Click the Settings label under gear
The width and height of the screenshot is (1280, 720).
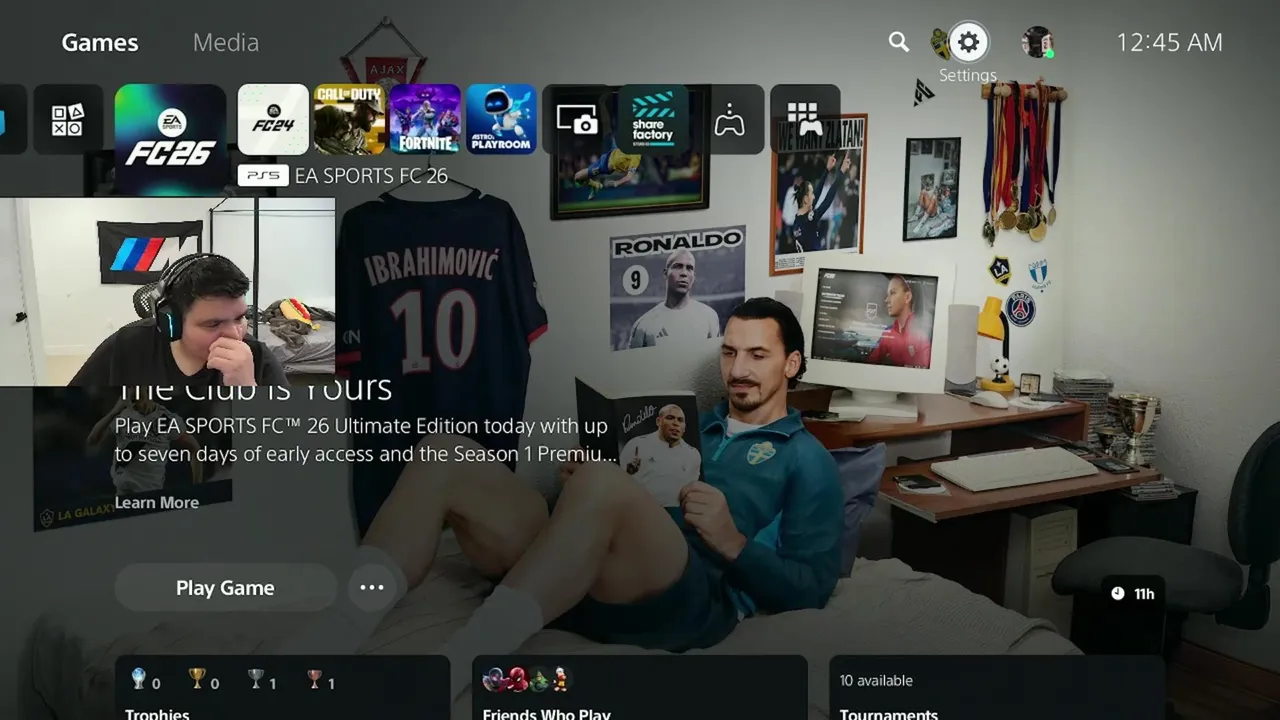click(x=968, y=75)
